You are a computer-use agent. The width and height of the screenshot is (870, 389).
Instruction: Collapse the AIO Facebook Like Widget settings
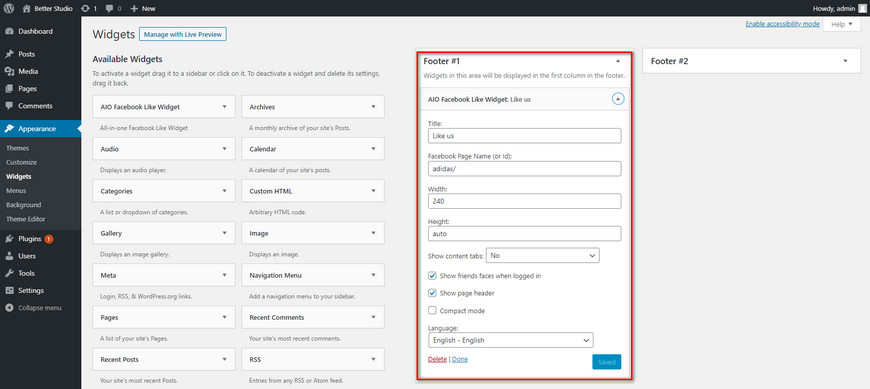point(618,99)
